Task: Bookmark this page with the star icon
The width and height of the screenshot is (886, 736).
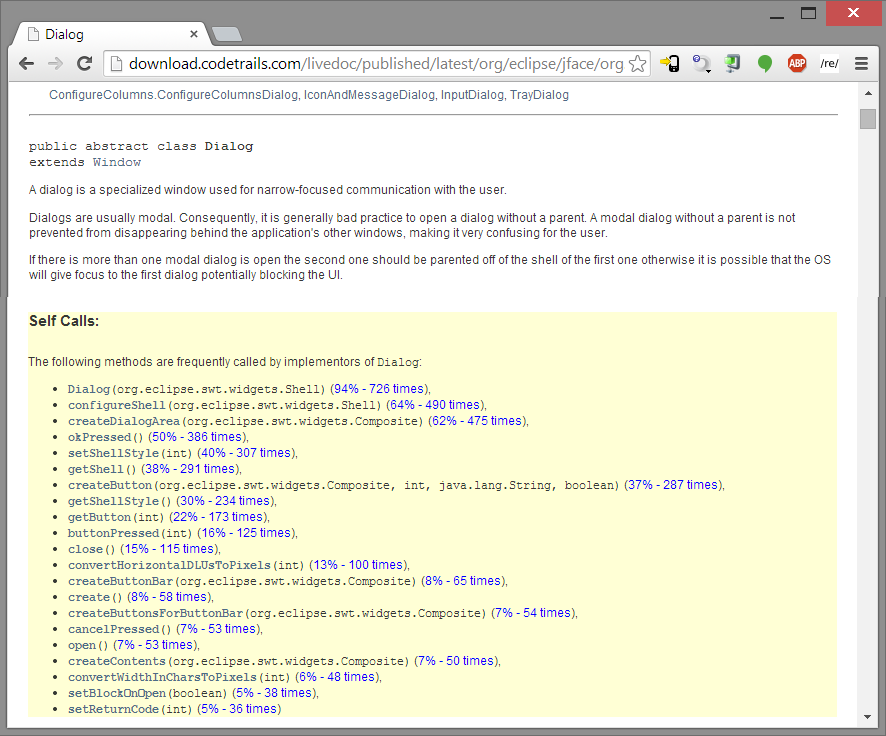Action: point(637,64)
